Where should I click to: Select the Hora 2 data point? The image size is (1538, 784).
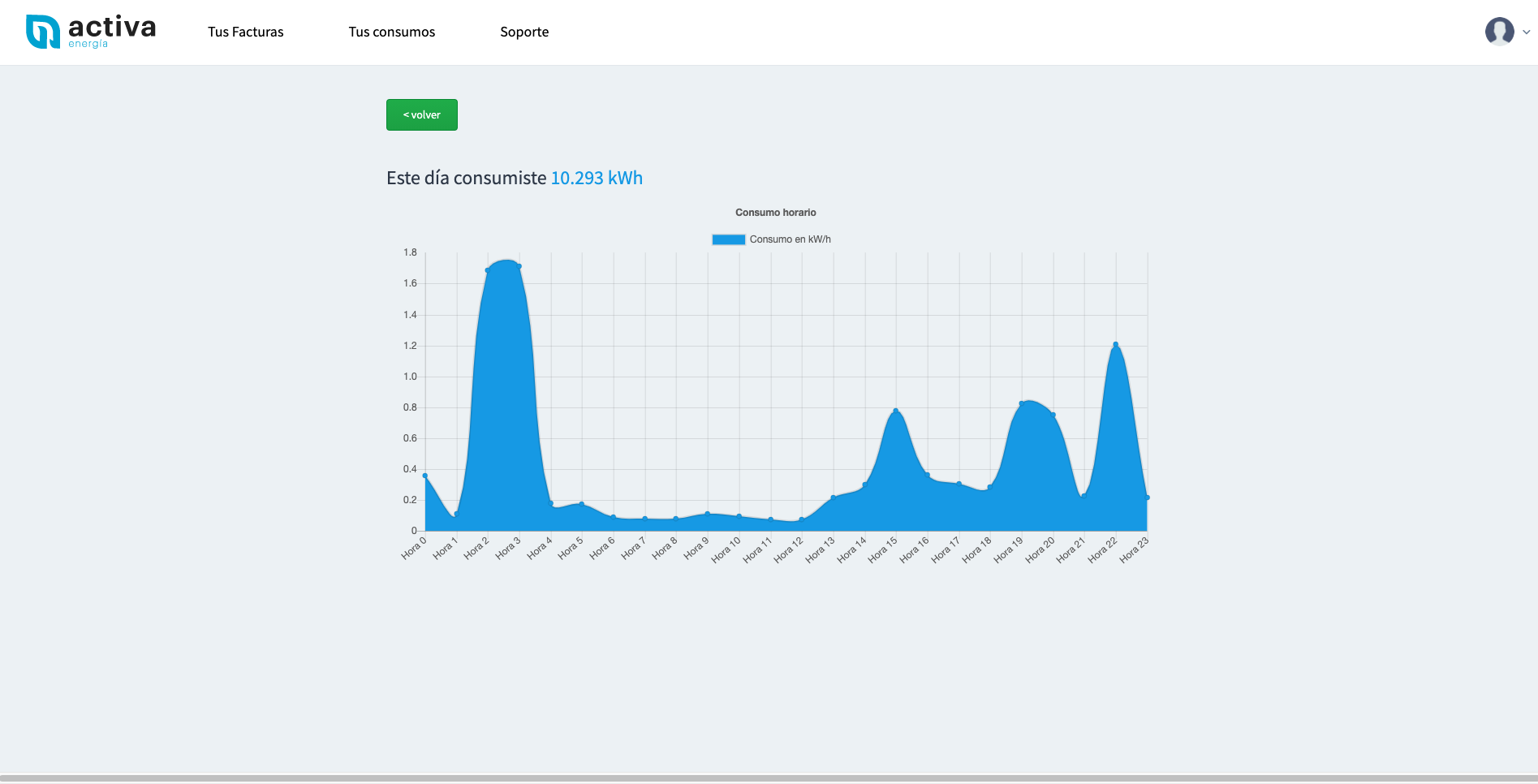[488, 270]
